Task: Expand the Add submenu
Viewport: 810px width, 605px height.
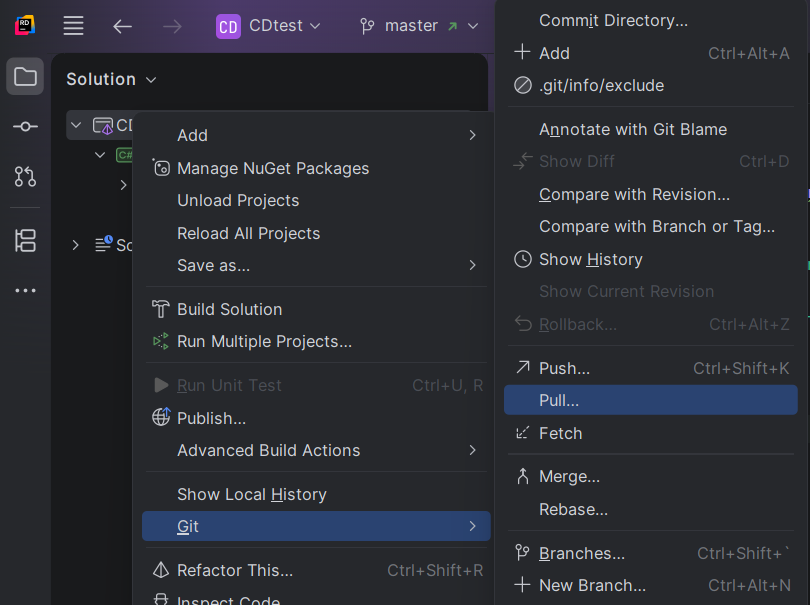Action: coord(316,135)
